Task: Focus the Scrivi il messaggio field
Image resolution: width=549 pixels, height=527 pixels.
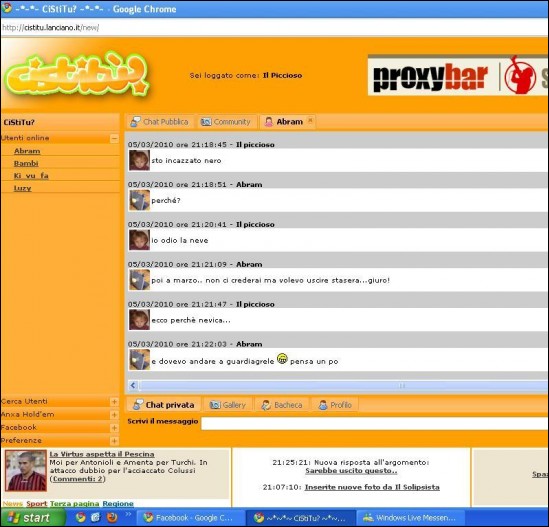Action: pyautogui.click(x=375, y=423)
